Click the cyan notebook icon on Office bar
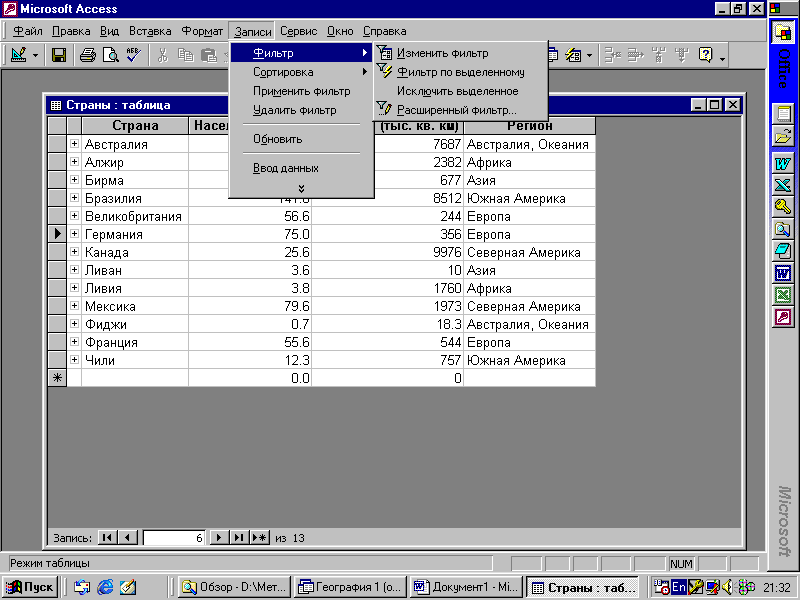The height and width of the screenshot is (600, 800). (783, 251)
